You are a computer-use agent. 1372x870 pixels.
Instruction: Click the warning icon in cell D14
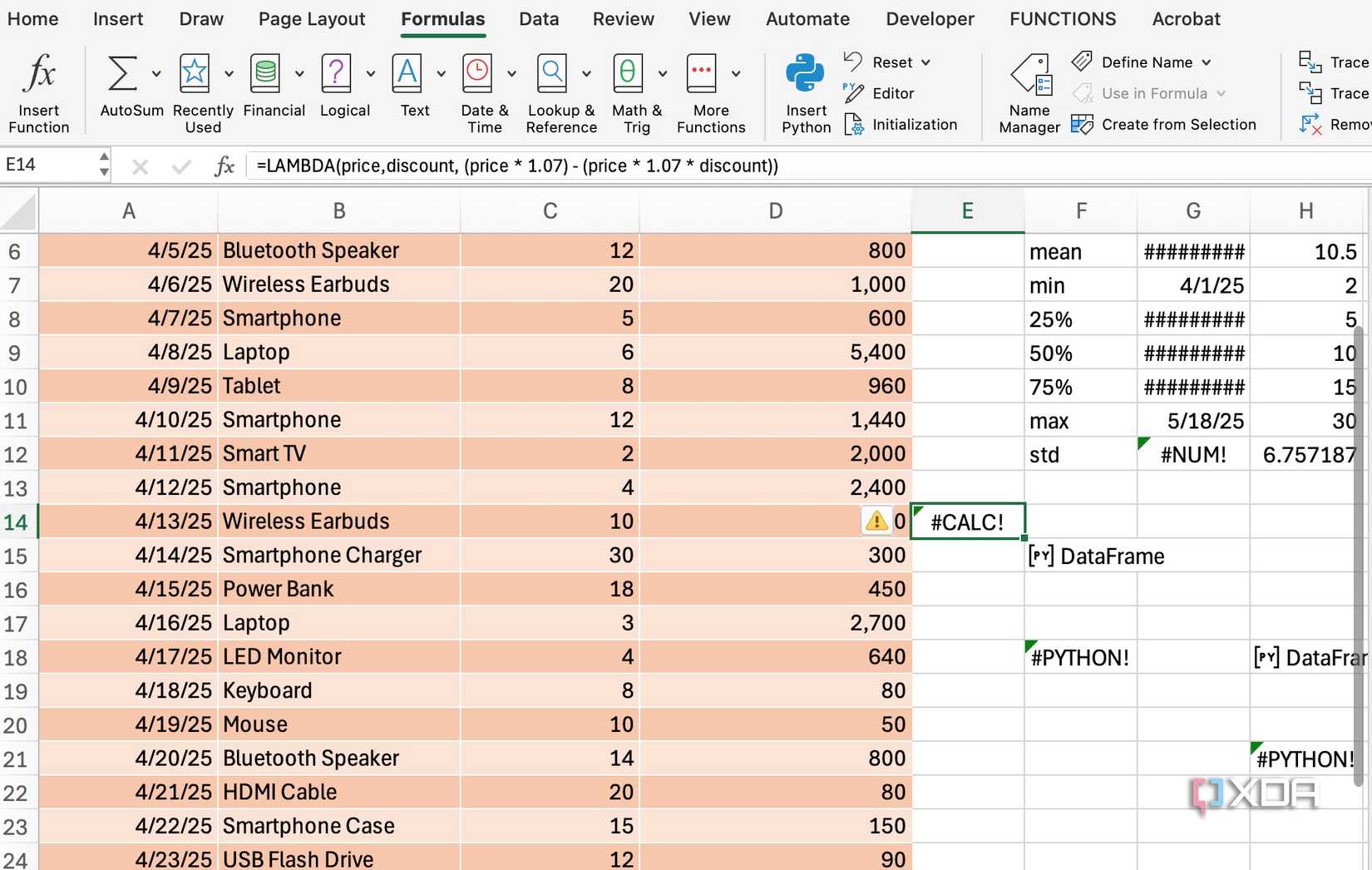[x=876, y=522]
